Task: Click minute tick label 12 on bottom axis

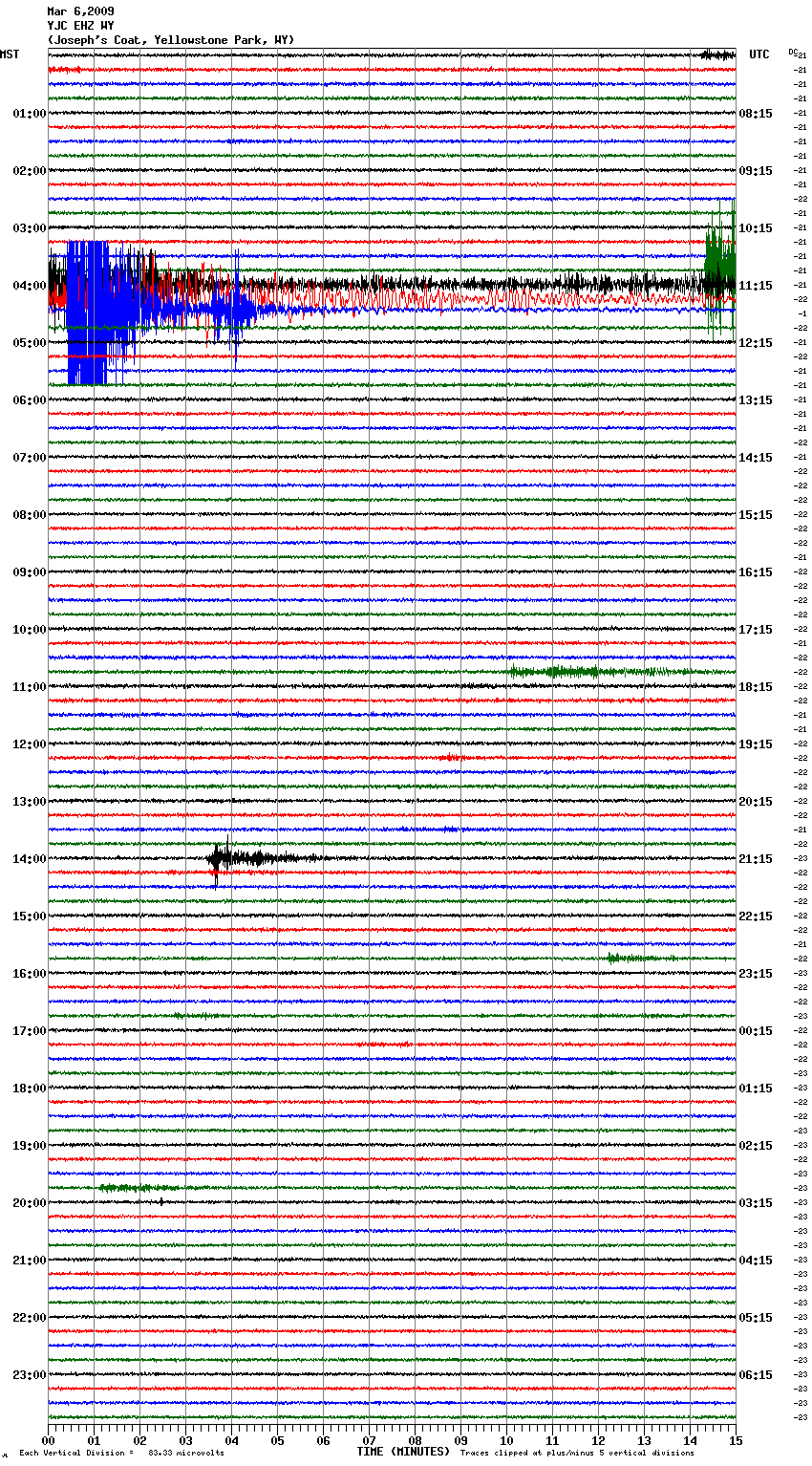Action: coord(598,1440)
